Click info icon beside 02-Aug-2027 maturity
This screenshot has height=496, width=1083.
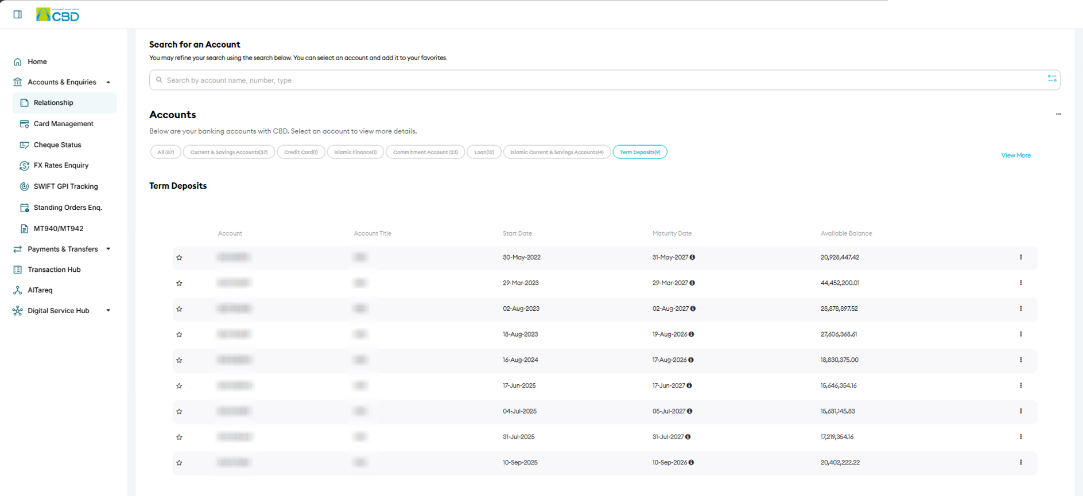click(692, 308)
